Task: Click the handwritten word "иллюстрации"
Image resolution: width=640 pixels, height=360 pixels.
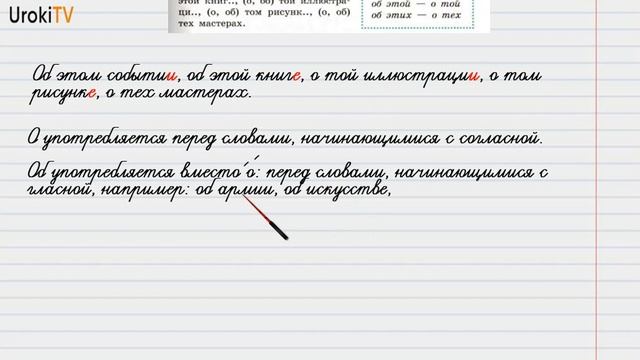Action: click(421, 76)
